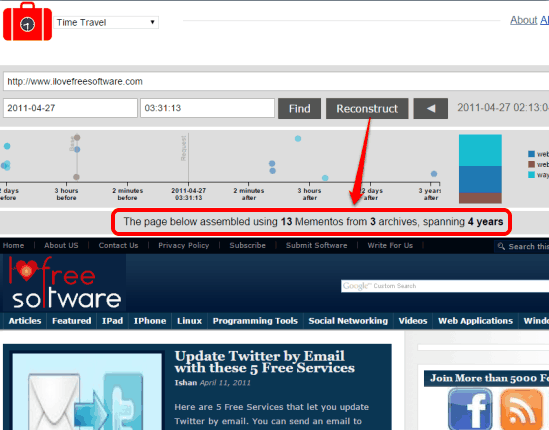Click the search magnifier icon
Image resolution: width=549 pixels, height=430 pixels.
[x=501, y=247]
